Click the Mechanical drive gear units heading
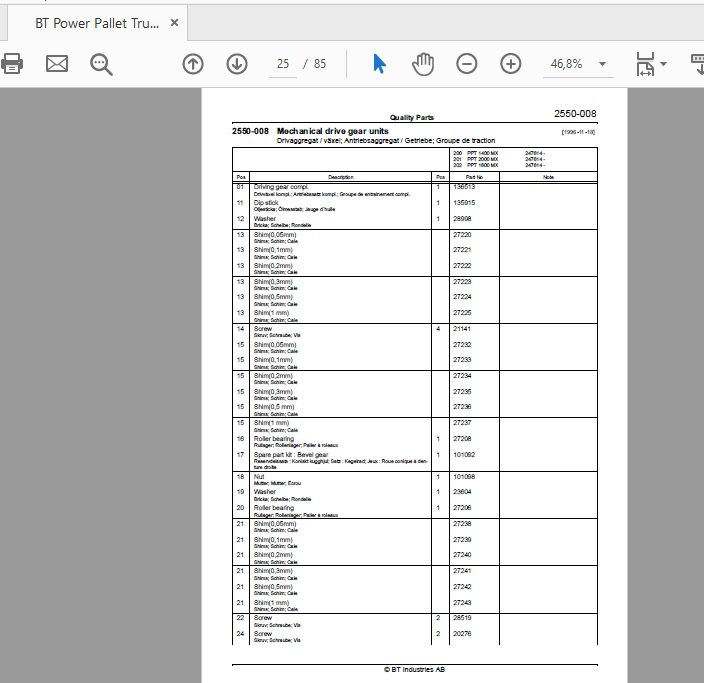 (x=332, y=131)
